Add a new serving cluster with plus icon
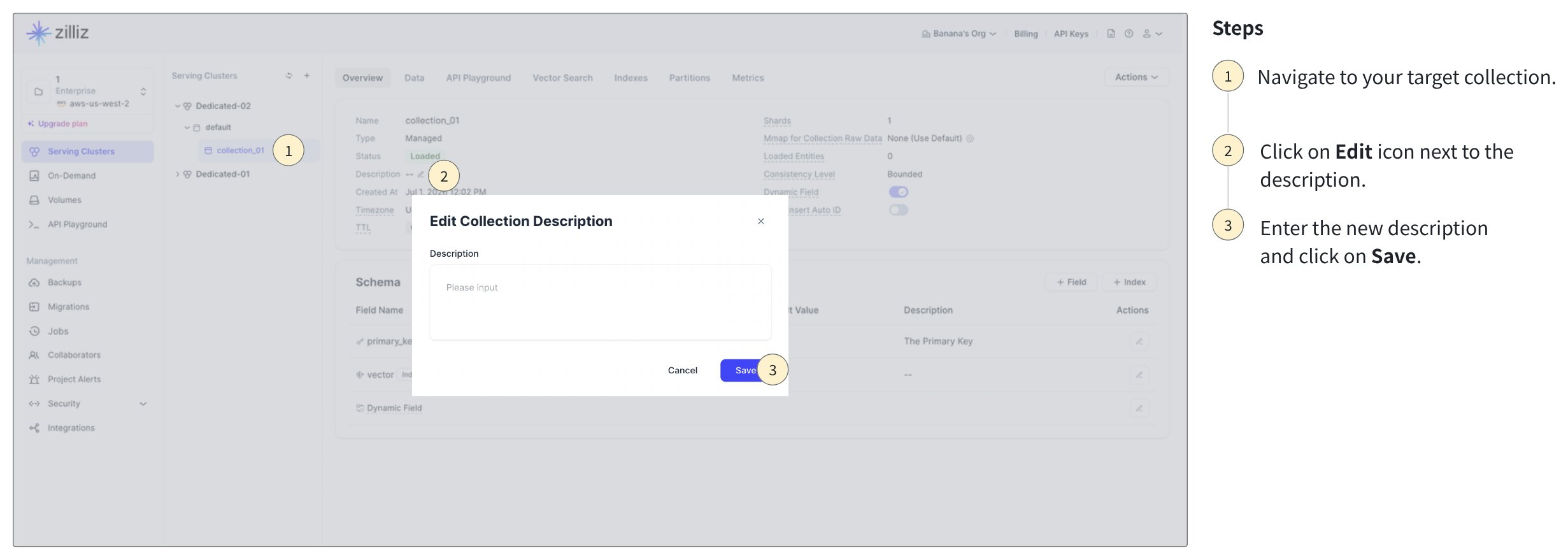 pyautogui.click(x=307, y=76)
